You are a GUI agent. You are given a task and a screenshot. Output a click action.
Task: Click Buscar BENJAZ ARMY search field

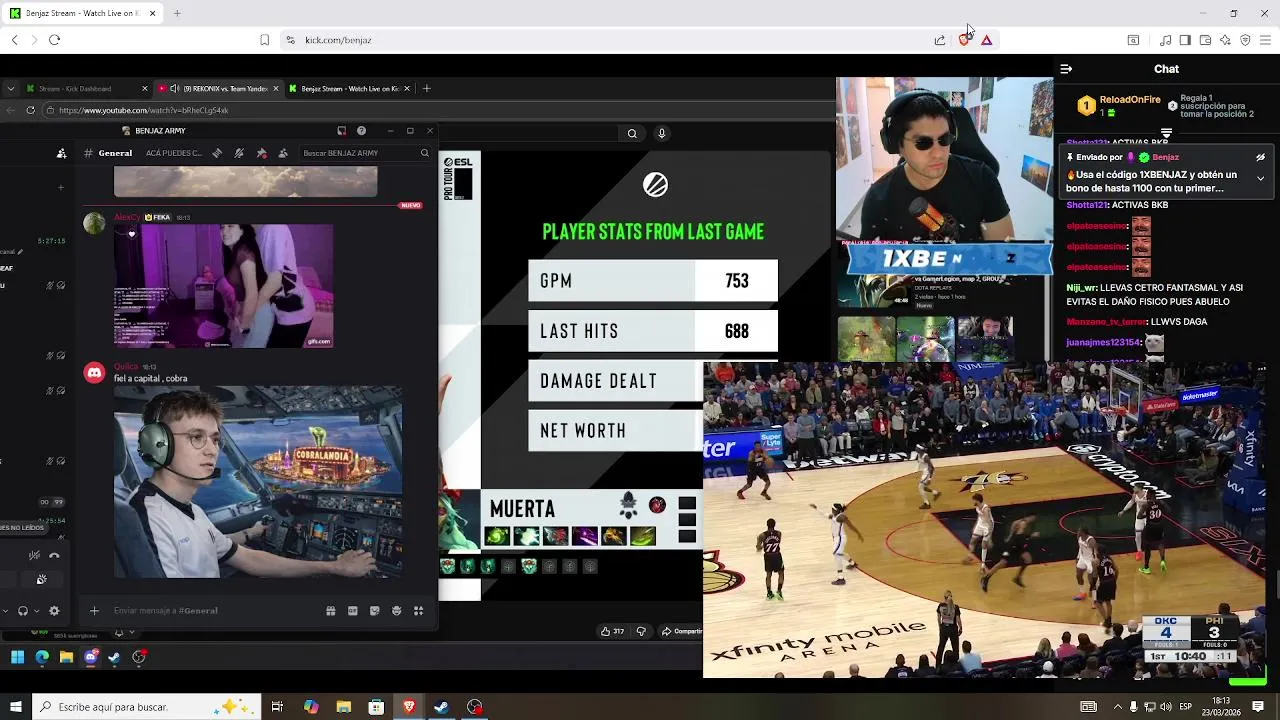point(365,153)
